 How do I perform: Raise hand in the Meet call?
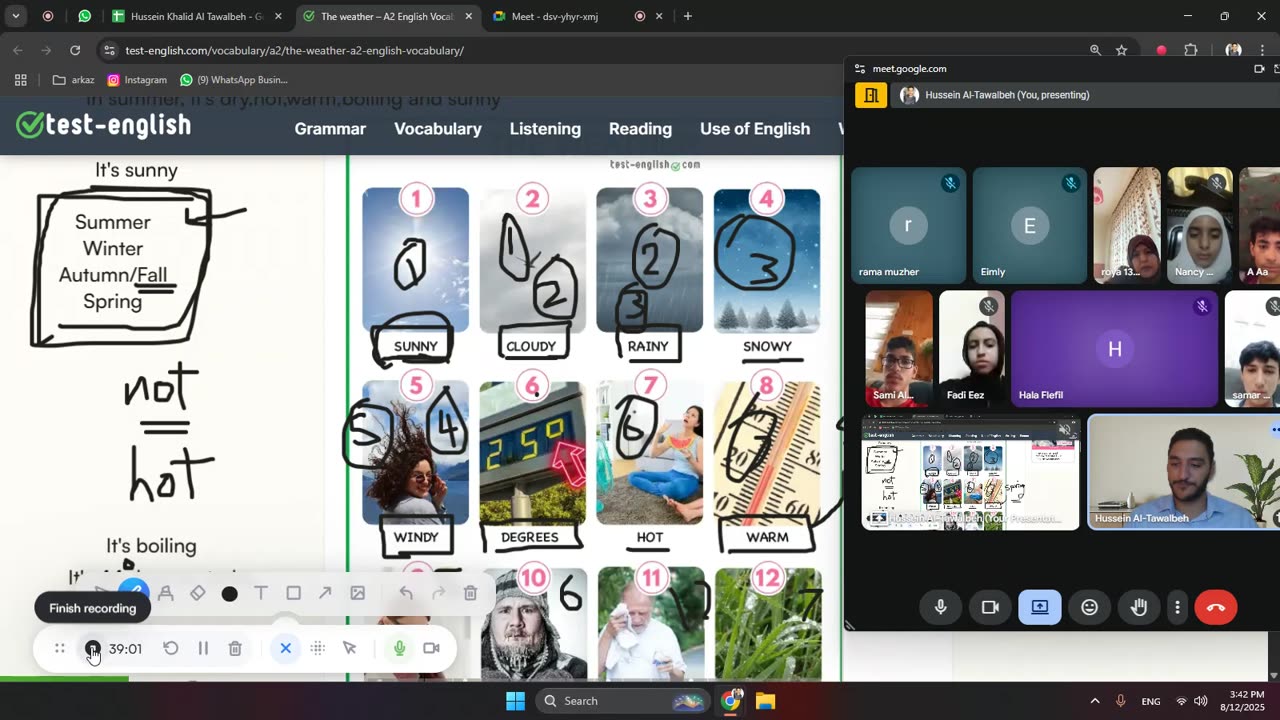1139,607
